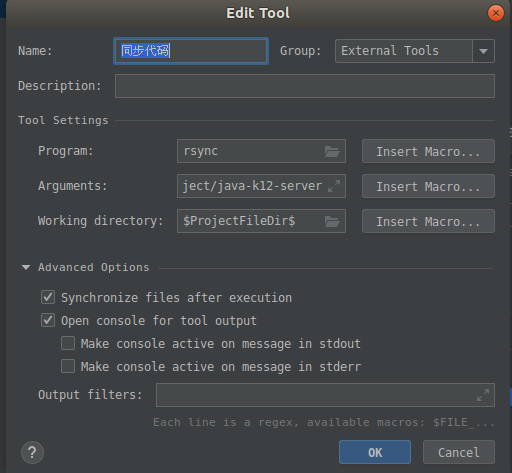512x473 pixels.
Task: Select External Tools group combo box
Action: (x=415, y=51)
